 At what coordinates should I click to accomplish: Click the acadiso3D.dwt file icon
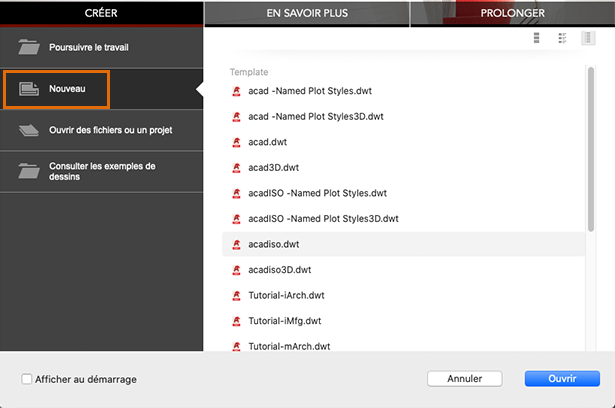(236, 270)
